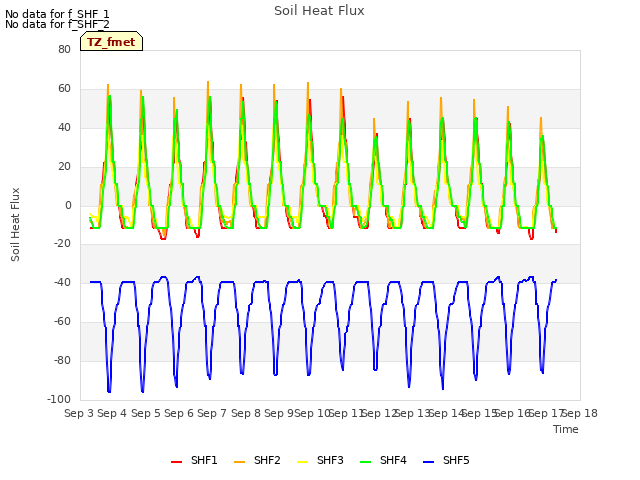Click the Sep 7 x-axis tick label
This screenshot has height=480, width=640.
point(212,413)
